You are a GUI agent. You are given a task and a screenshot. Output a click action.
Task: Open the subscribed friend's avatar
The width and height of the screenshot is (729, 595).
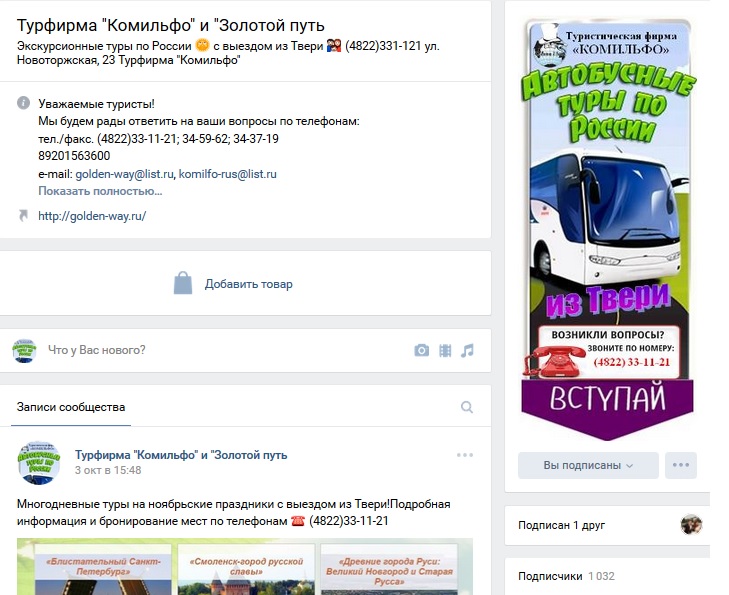point(691,525)
